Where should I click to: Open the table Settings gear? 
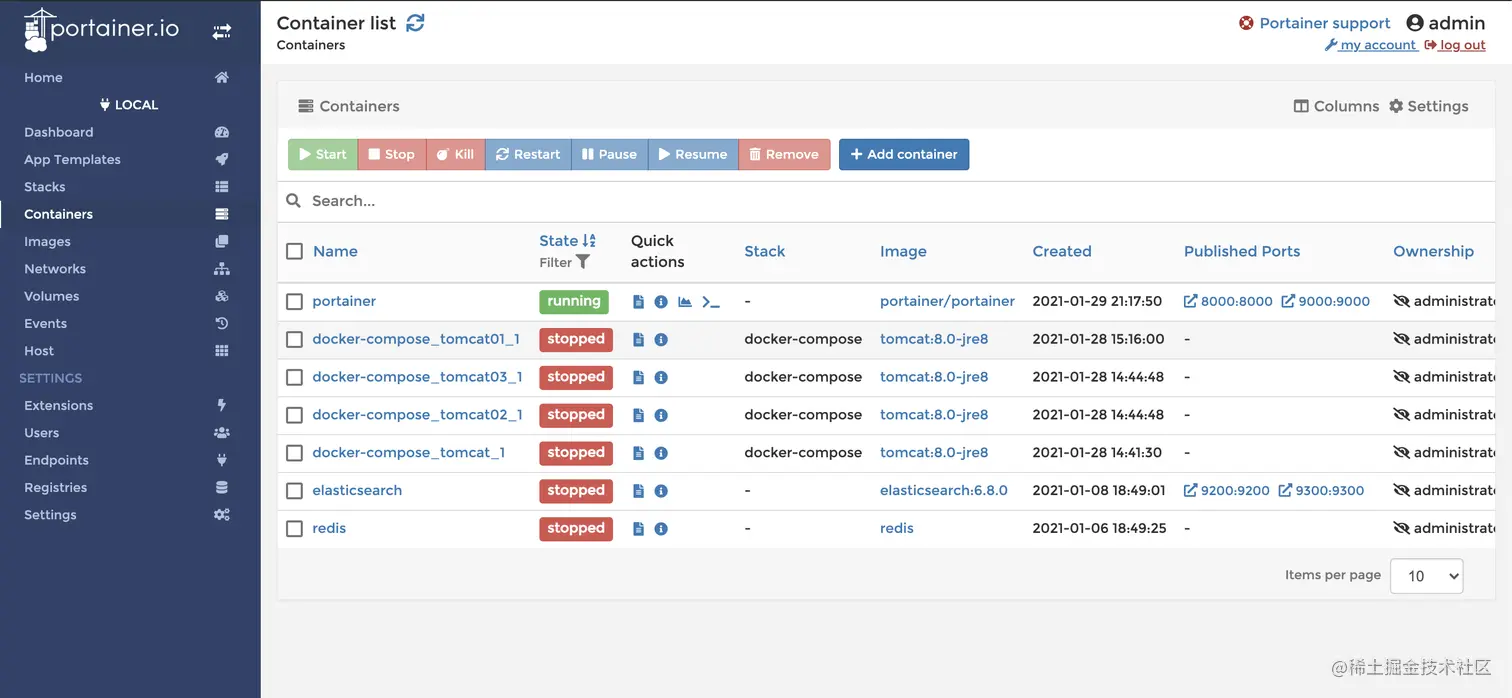[1429, 106]
